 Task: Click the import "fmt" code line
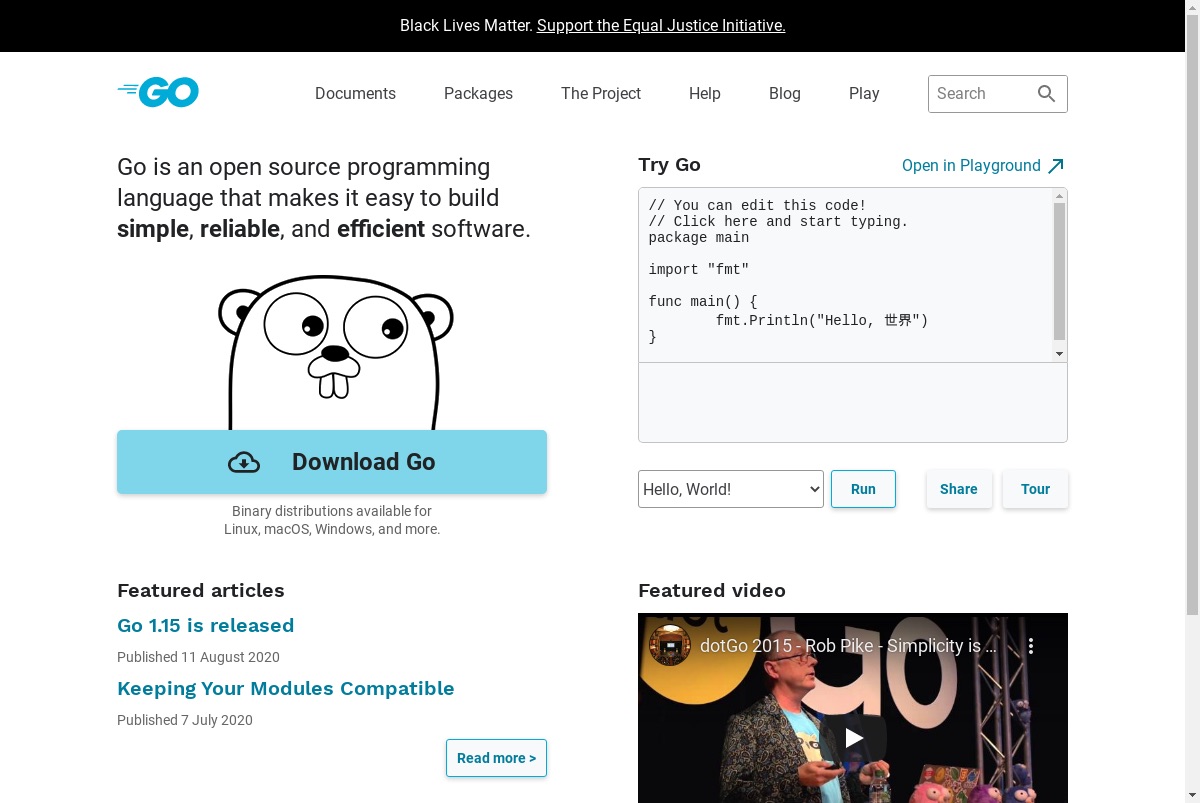[x=698, y=270]
